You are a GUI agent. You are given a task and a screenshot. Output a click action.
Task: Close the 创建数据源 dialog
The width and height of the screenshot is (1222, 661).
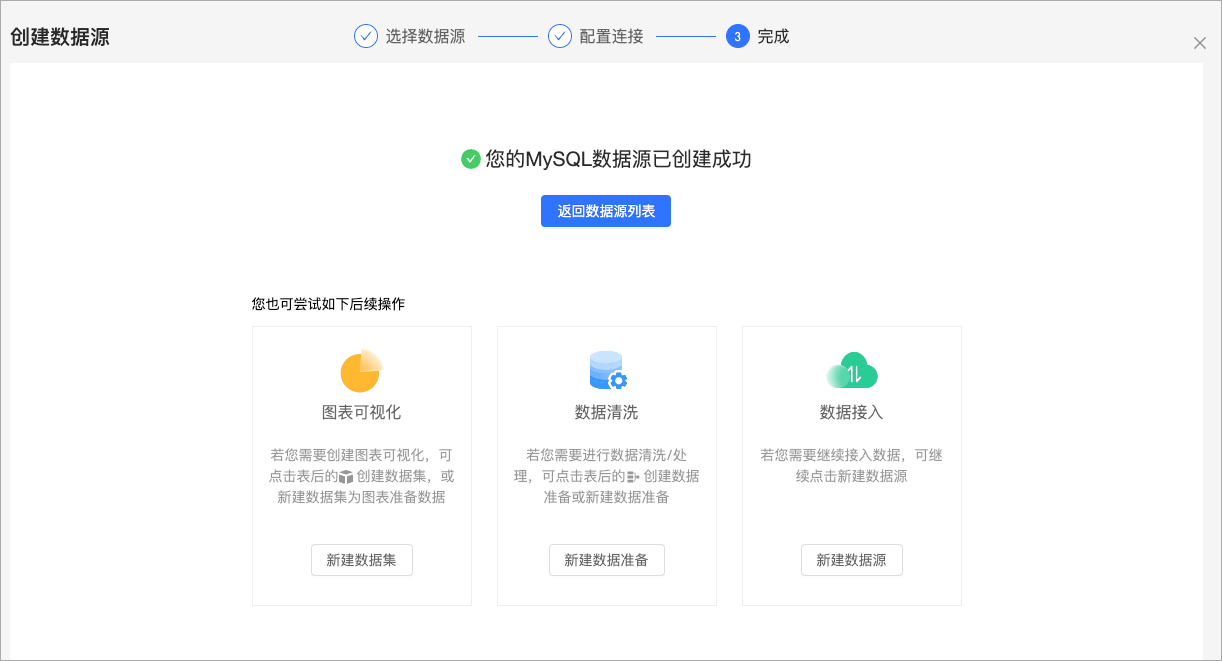[x=1200, y=43]
